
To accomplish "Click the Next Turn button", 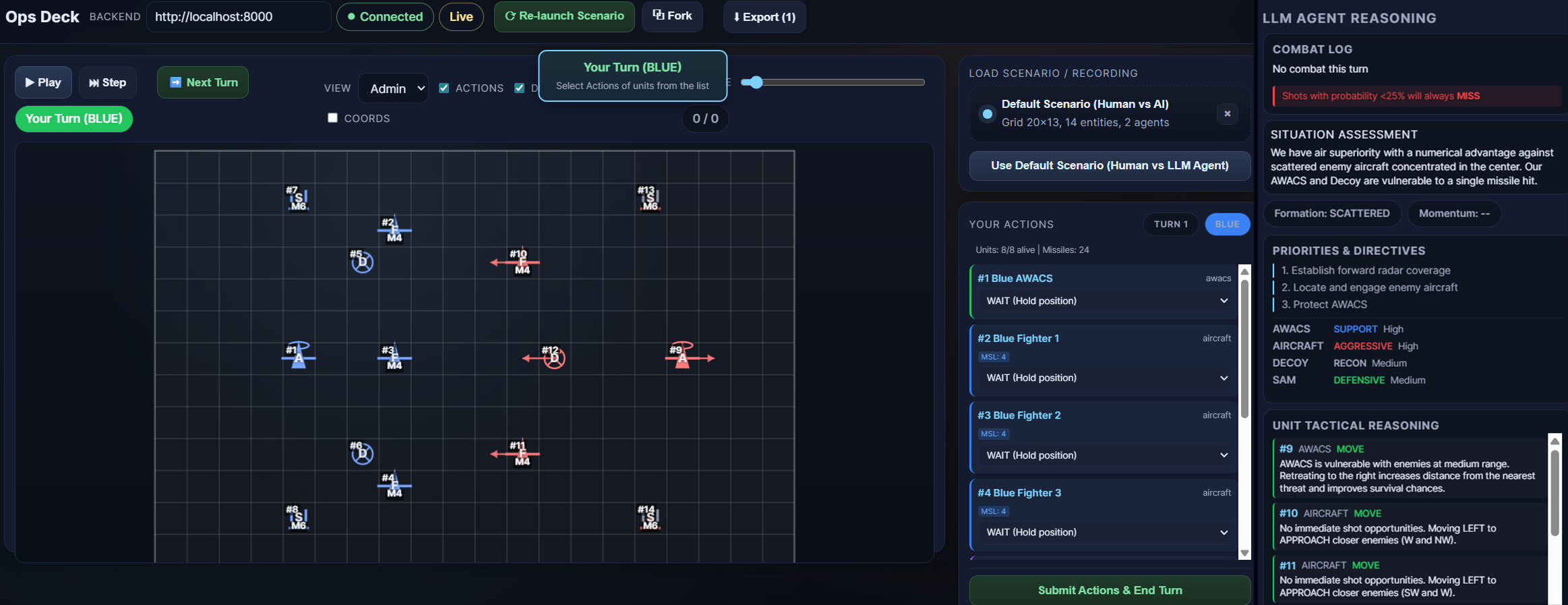I will point(203,82).
